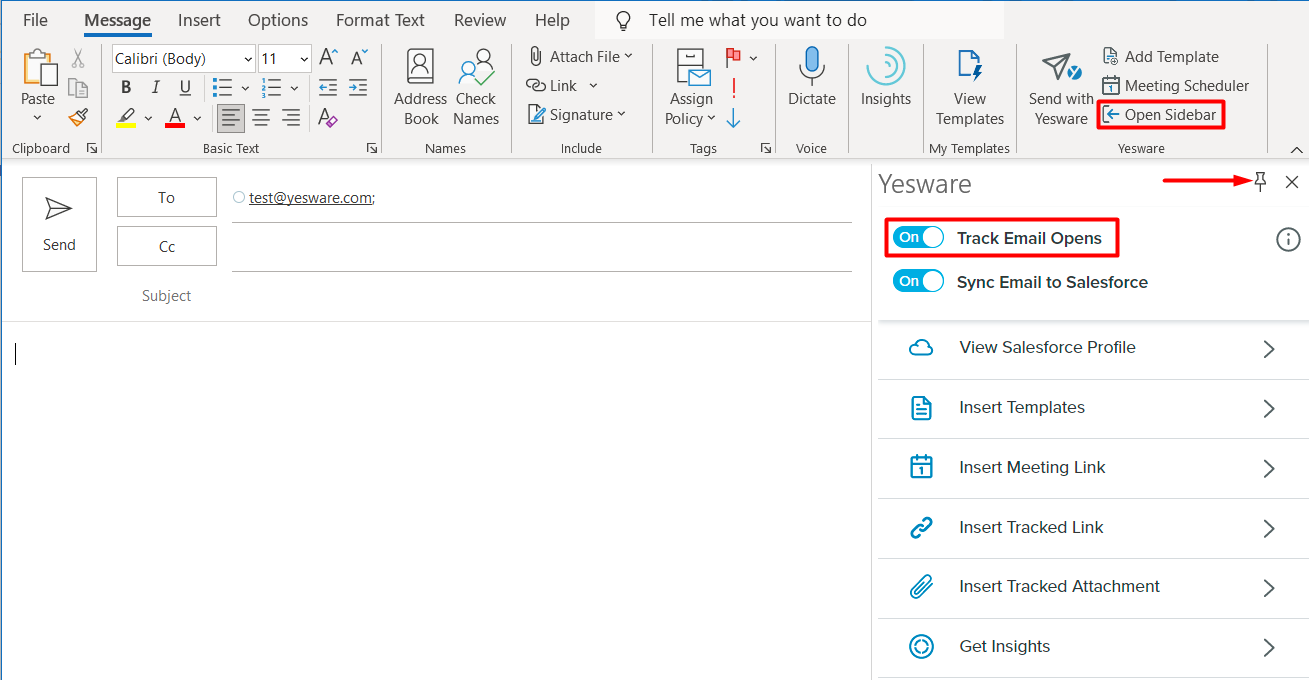This screenshot has height=680, width=1309.
Task: Pin the Yesware sidebar
Action: 1260,181
